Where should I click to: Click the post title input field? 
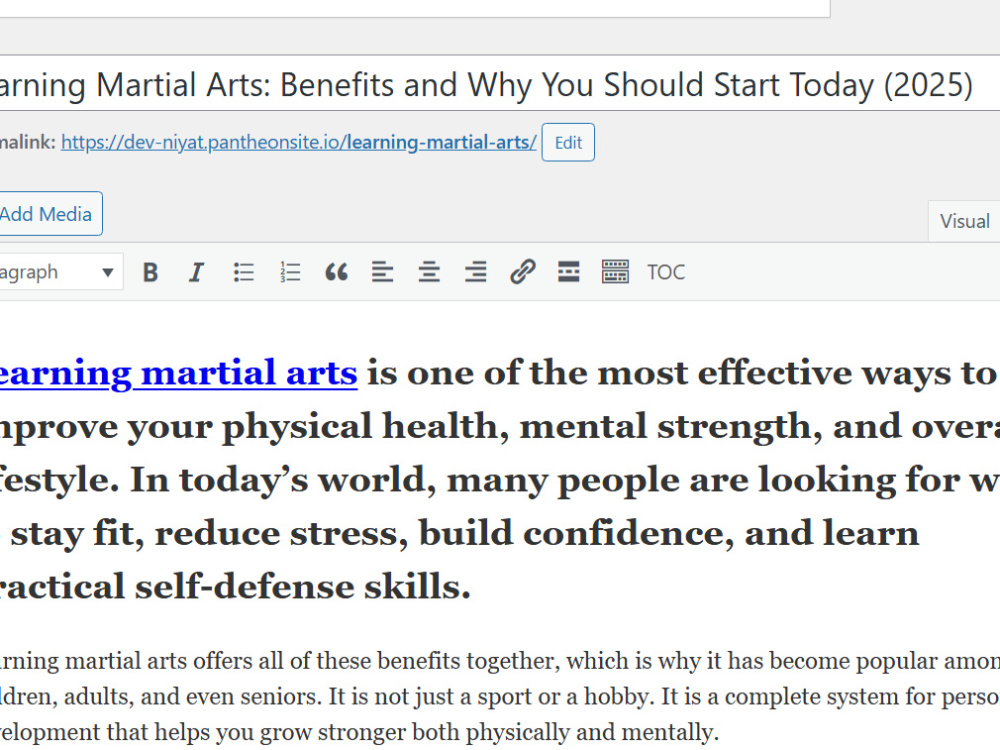coord(500,84)
